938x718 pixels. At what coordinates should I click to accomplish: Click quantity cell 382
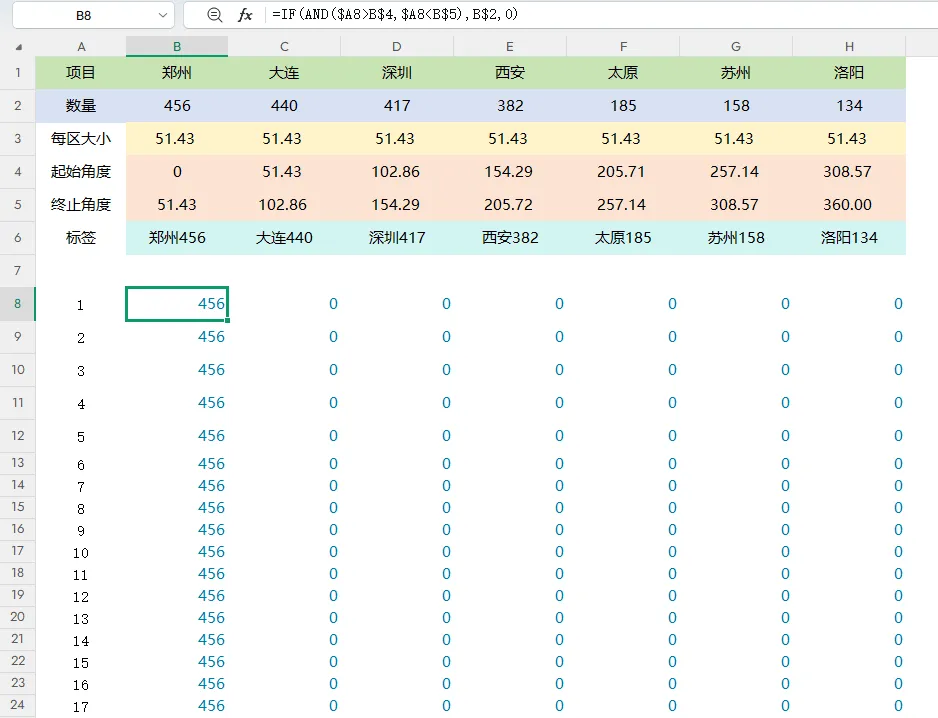pyautogui.click(x=510, y=106)
